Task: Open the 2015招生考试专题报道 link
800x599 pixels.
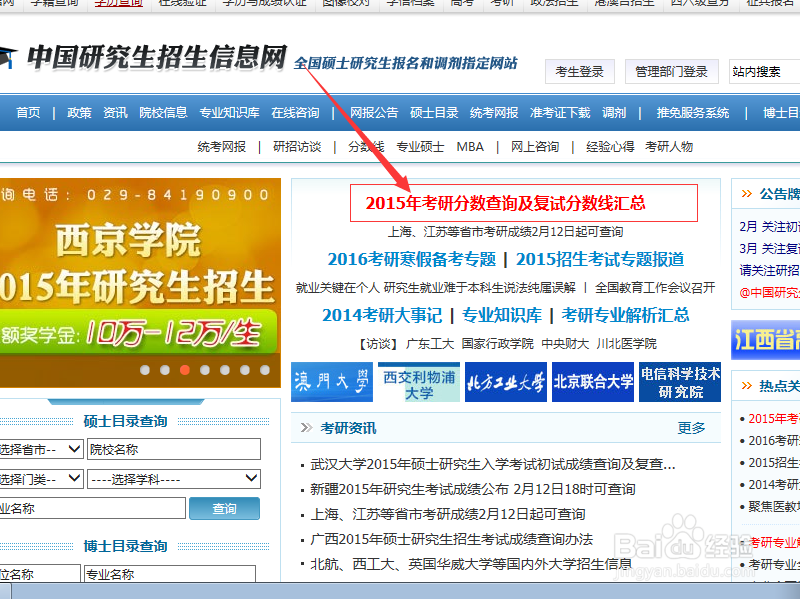Action: tap(600, 259)
